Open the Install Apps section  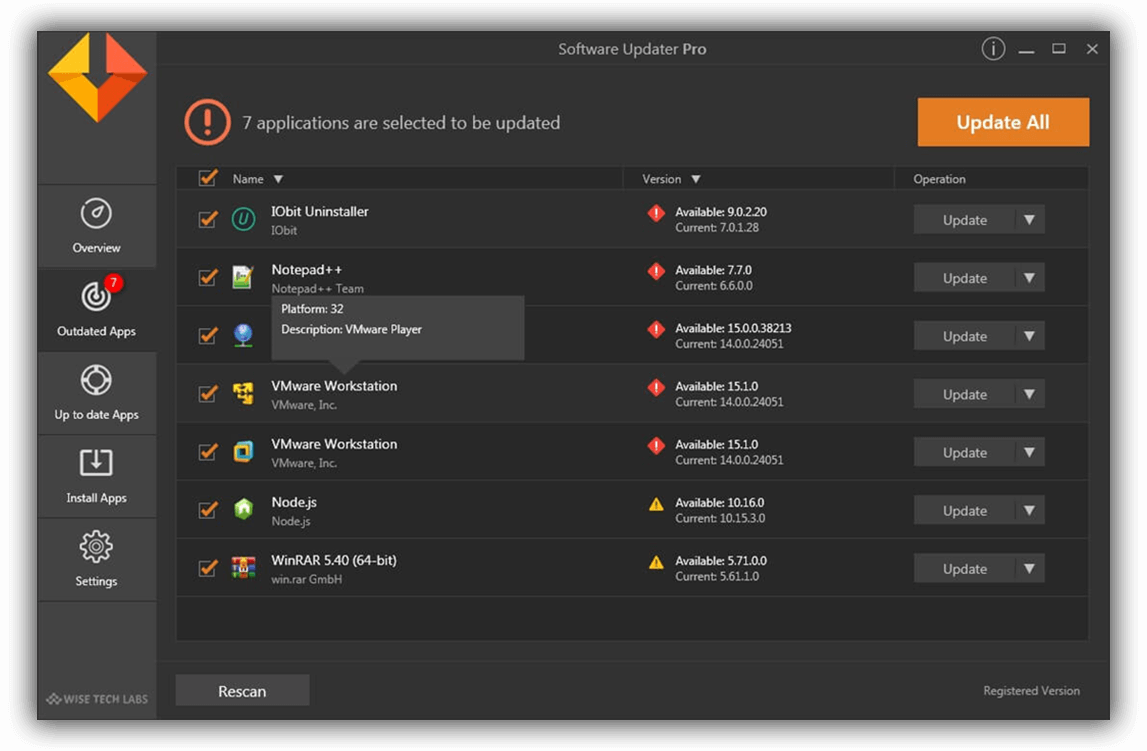pyautogui.click(x=97, y=477)
